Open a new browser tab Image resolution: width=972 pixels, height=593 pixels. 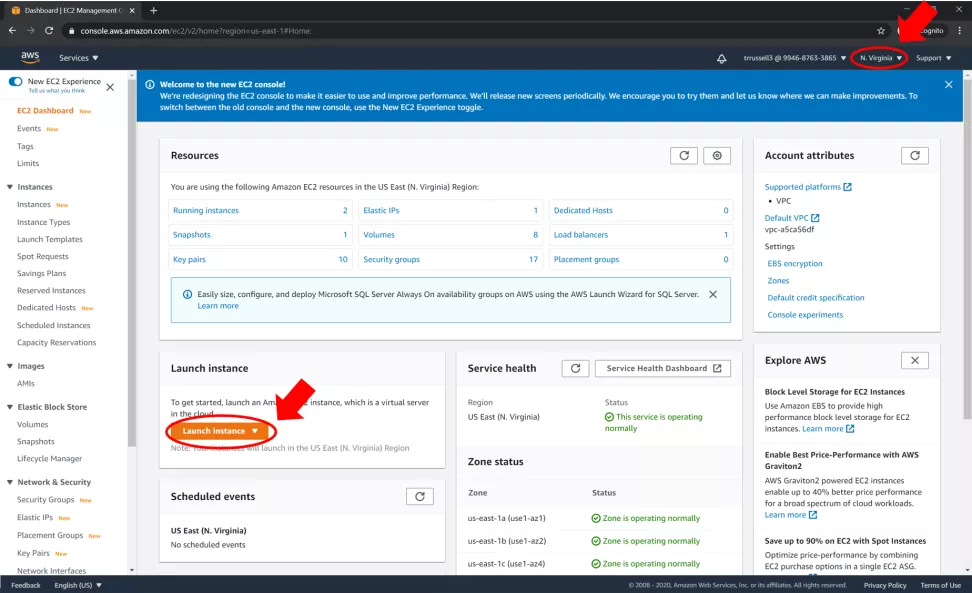coord(154,11)
